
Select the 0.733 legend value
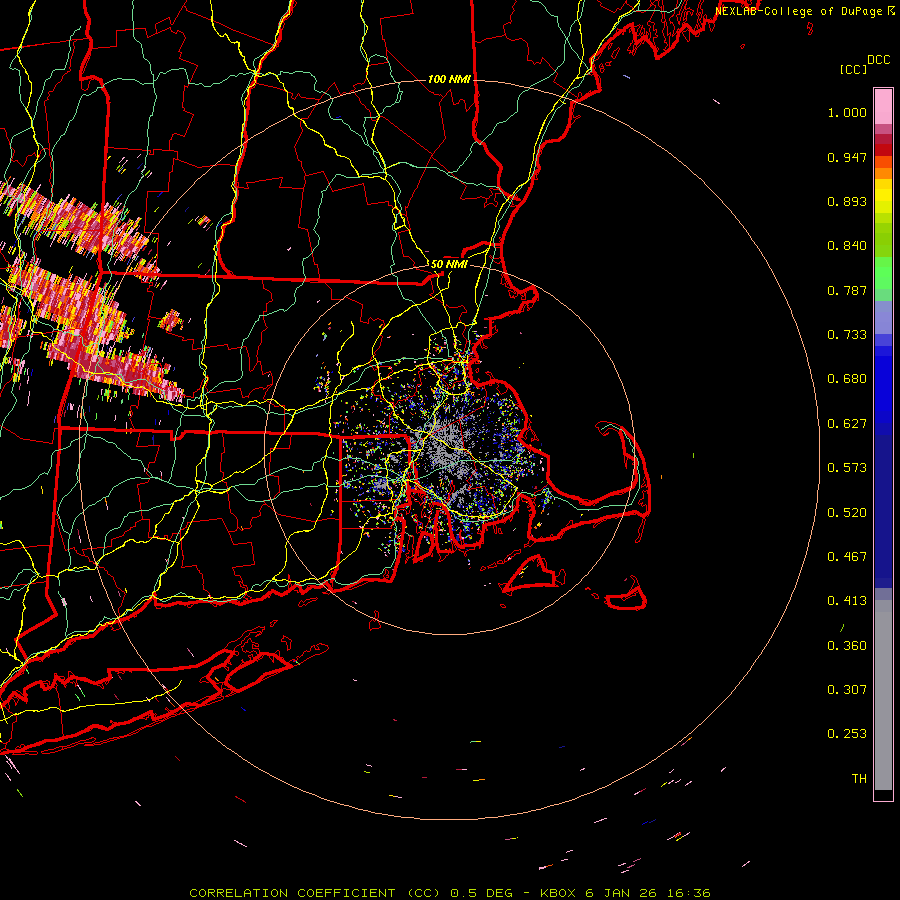coord(847,335)
